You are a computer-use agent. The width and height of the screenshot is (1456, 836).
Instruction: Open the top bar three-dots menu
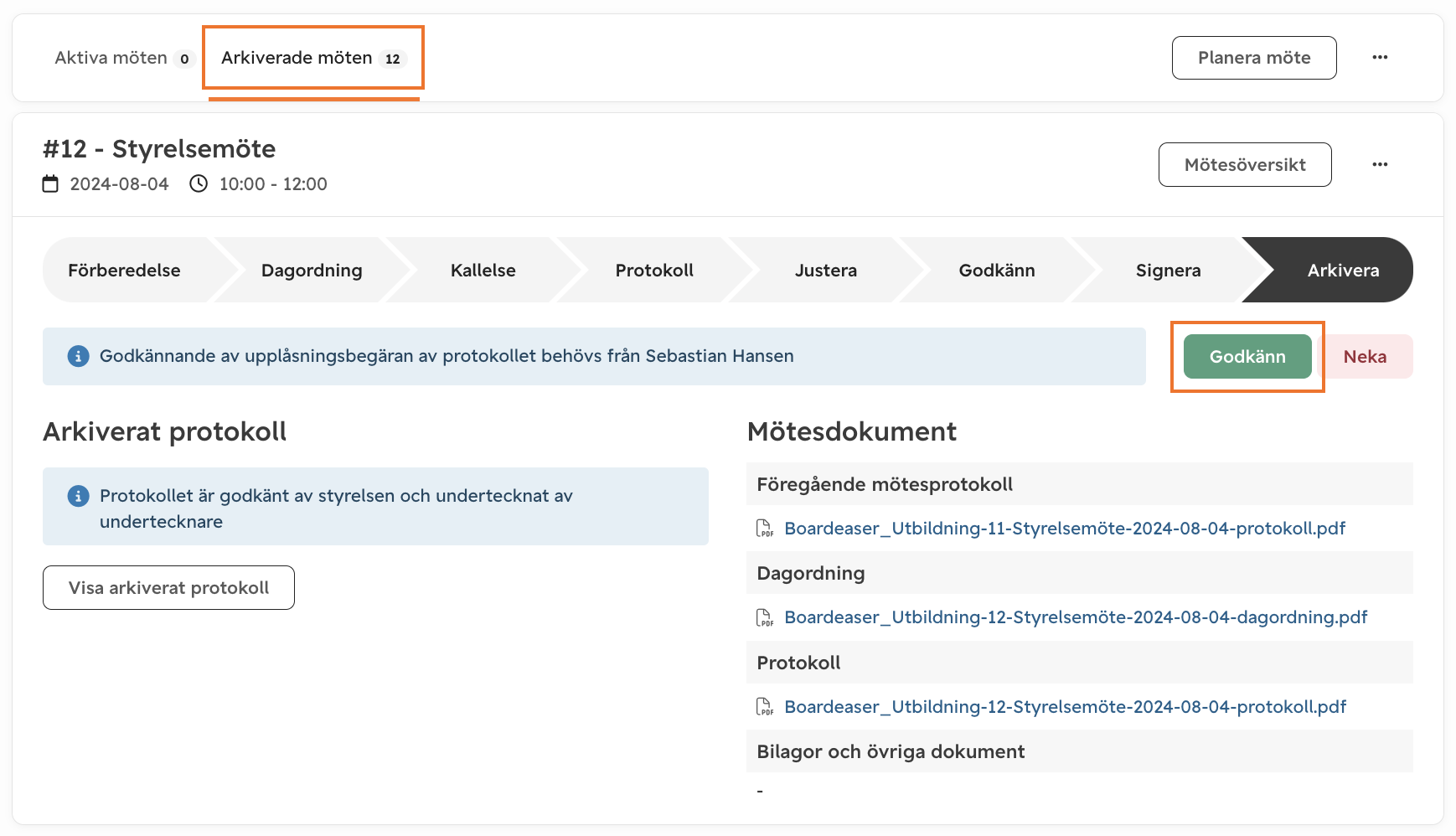coord(1380,58)
